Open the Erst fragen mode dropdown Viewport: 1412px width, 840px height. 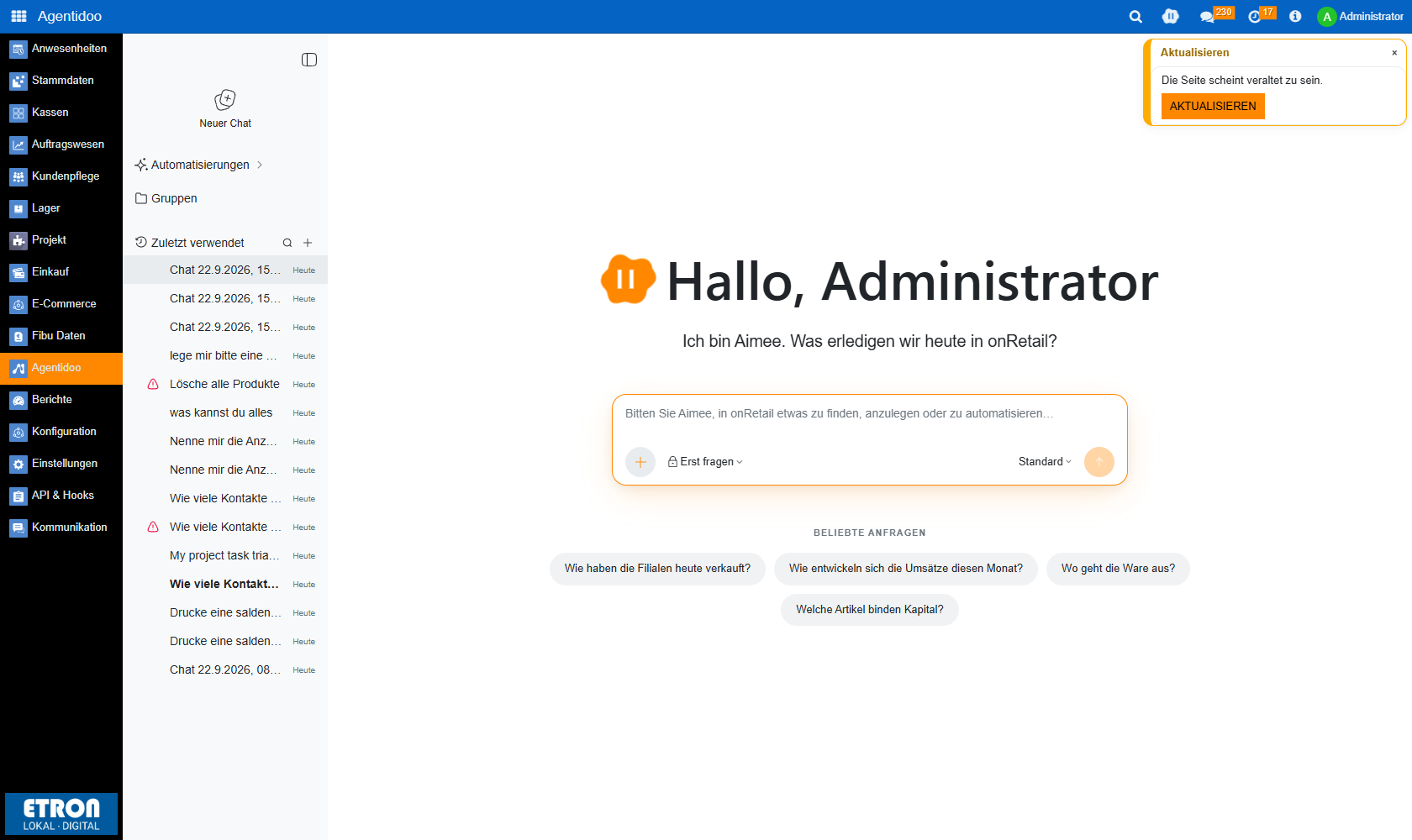coord(705,462)
